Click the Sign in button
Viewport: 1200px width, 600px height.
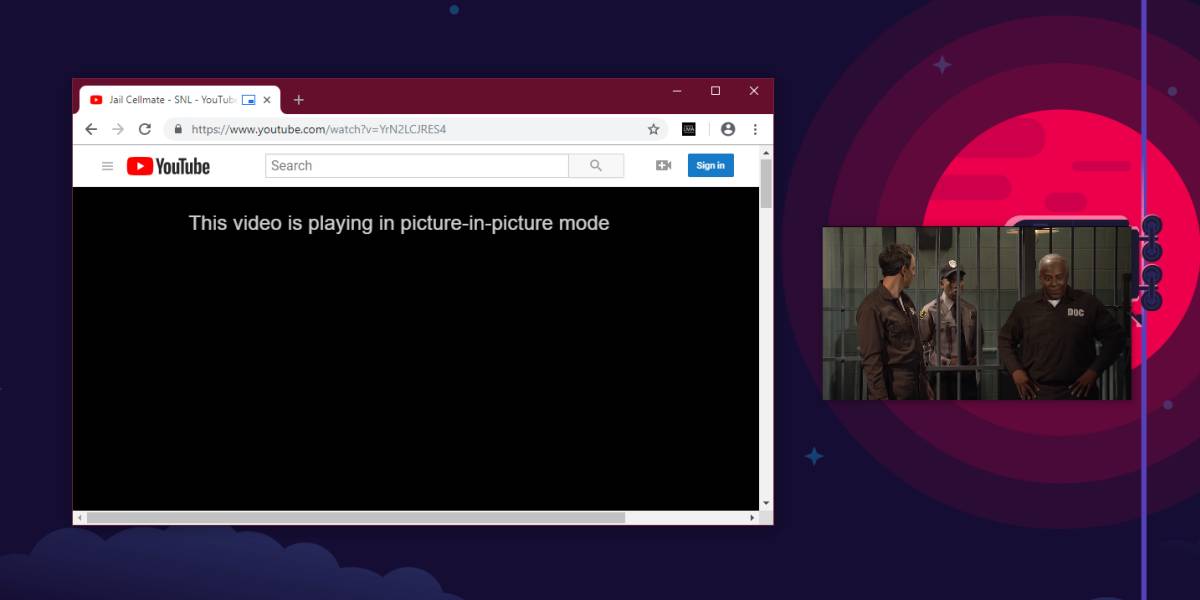[711, 166]
